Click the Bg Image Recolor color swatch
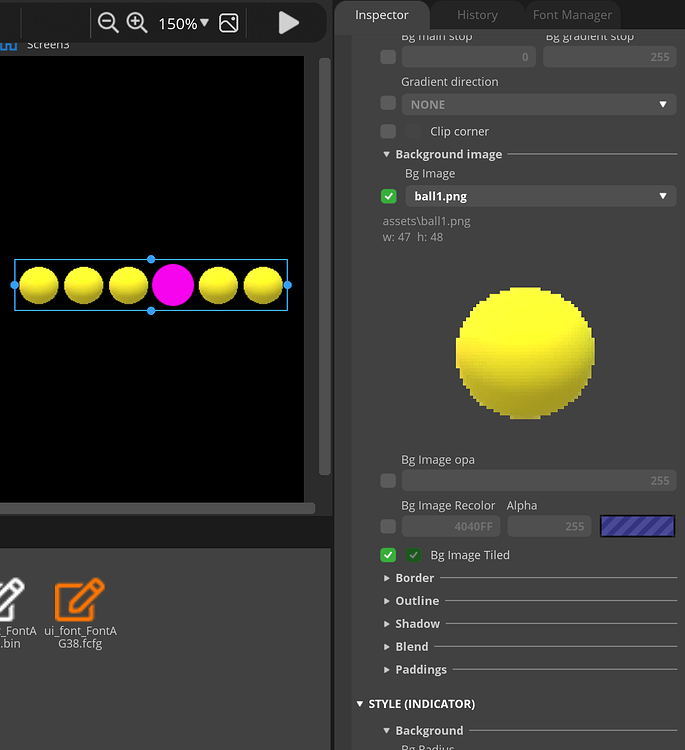Screen dimensions: 685x750 tap(637, 526)
